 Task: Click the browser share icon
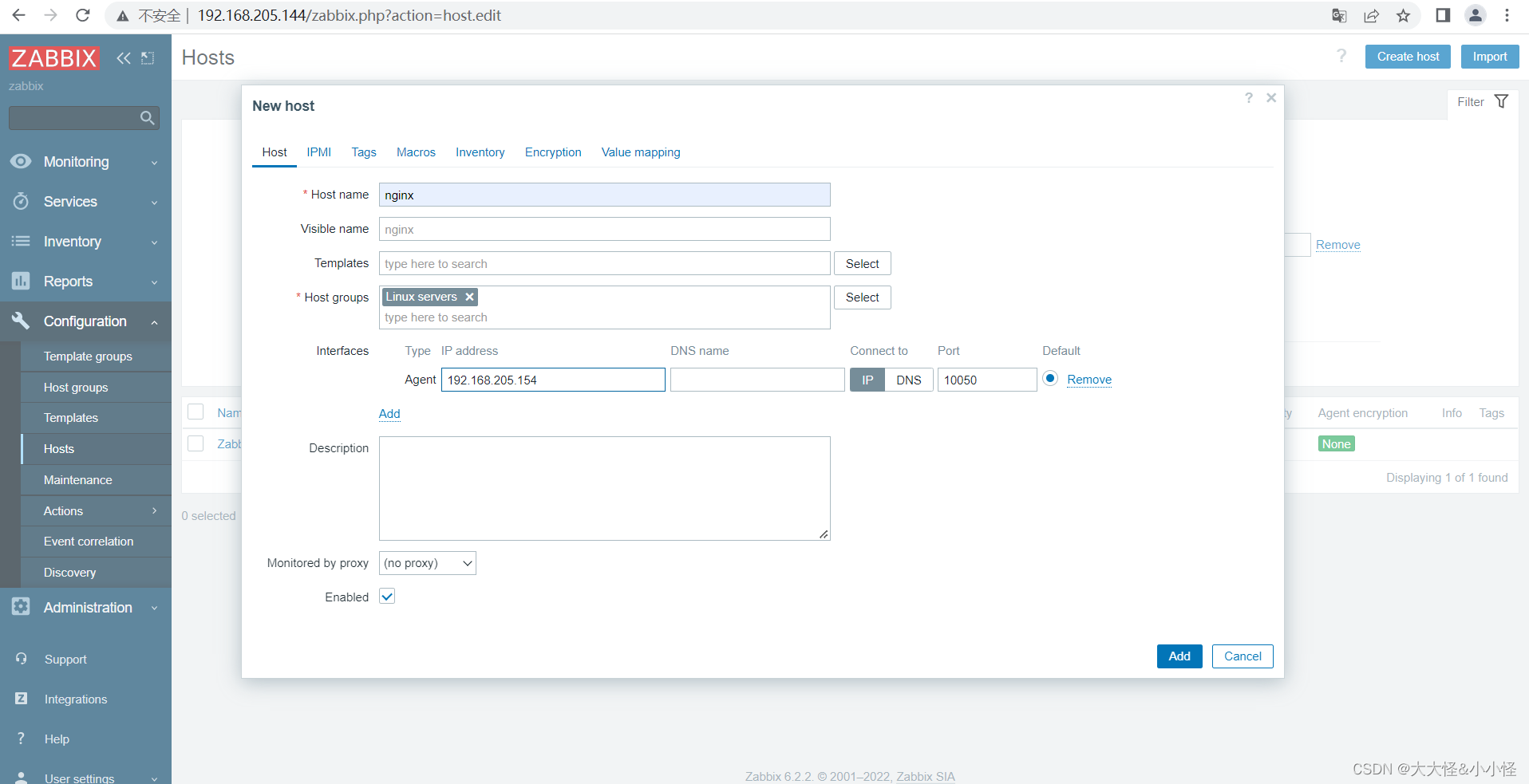[x=1372, y=15]
